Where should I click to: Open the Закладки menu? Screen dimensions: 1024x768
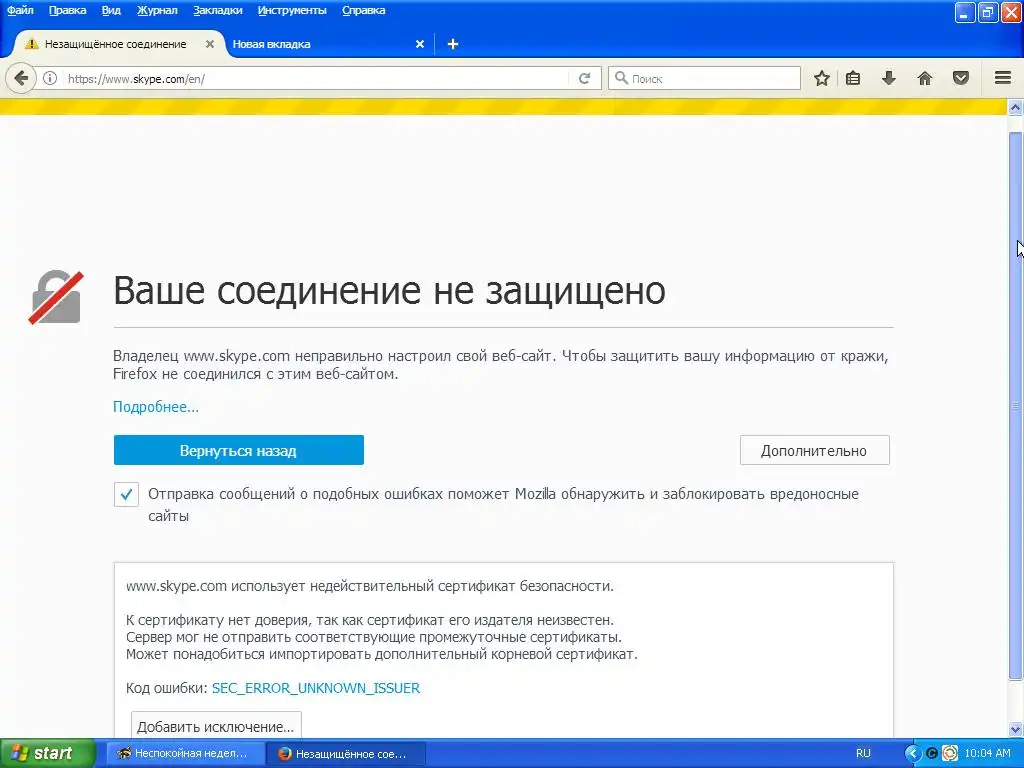(x=217, y=10)
